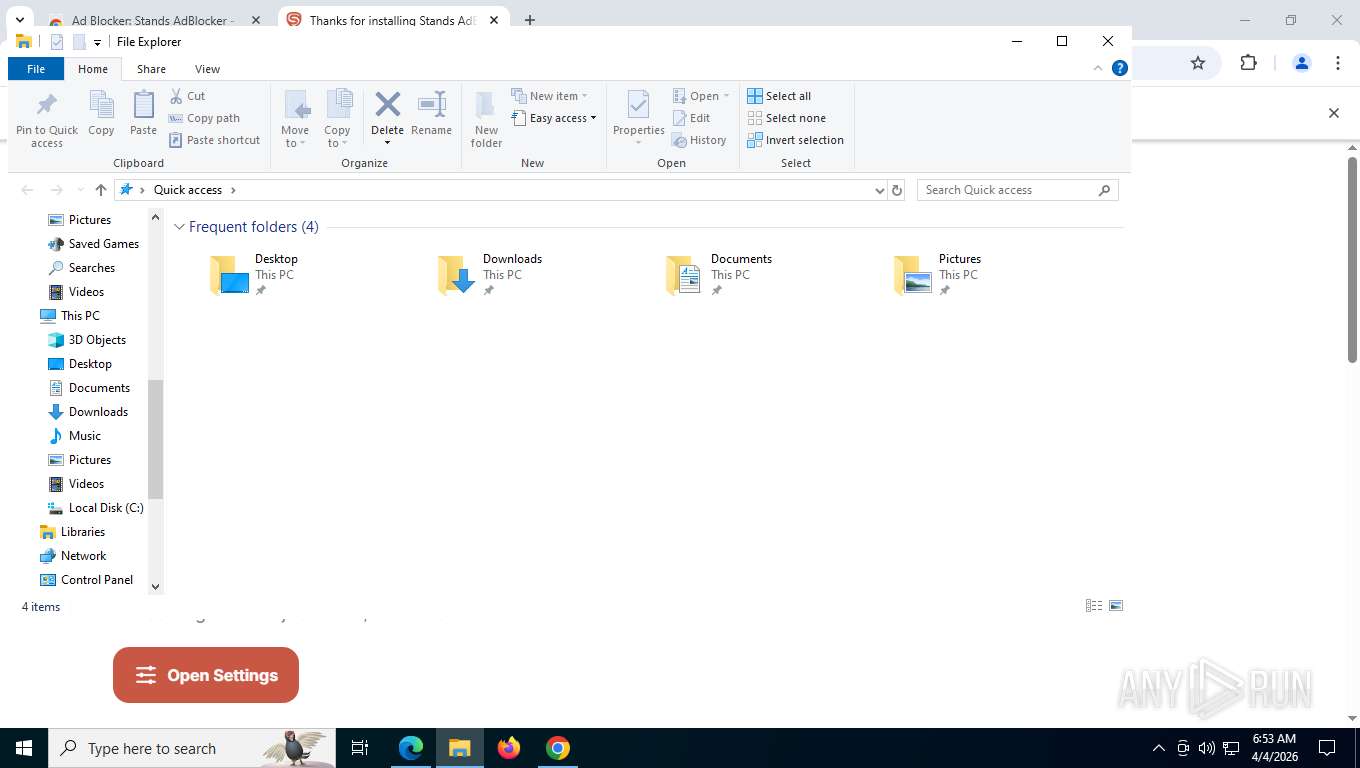Open the Downloads frequent folder

coord(490,274)
